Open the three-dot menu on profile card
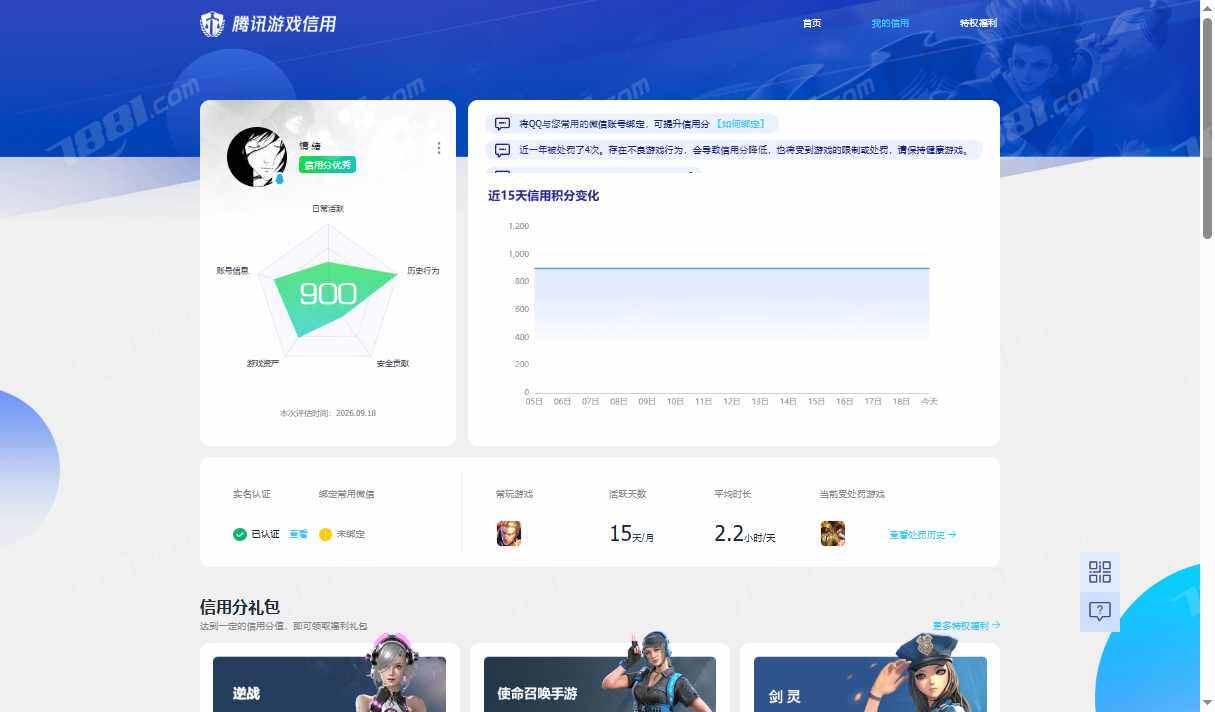This screenshot has height=712, width=1215. click(x=438, y=148)
